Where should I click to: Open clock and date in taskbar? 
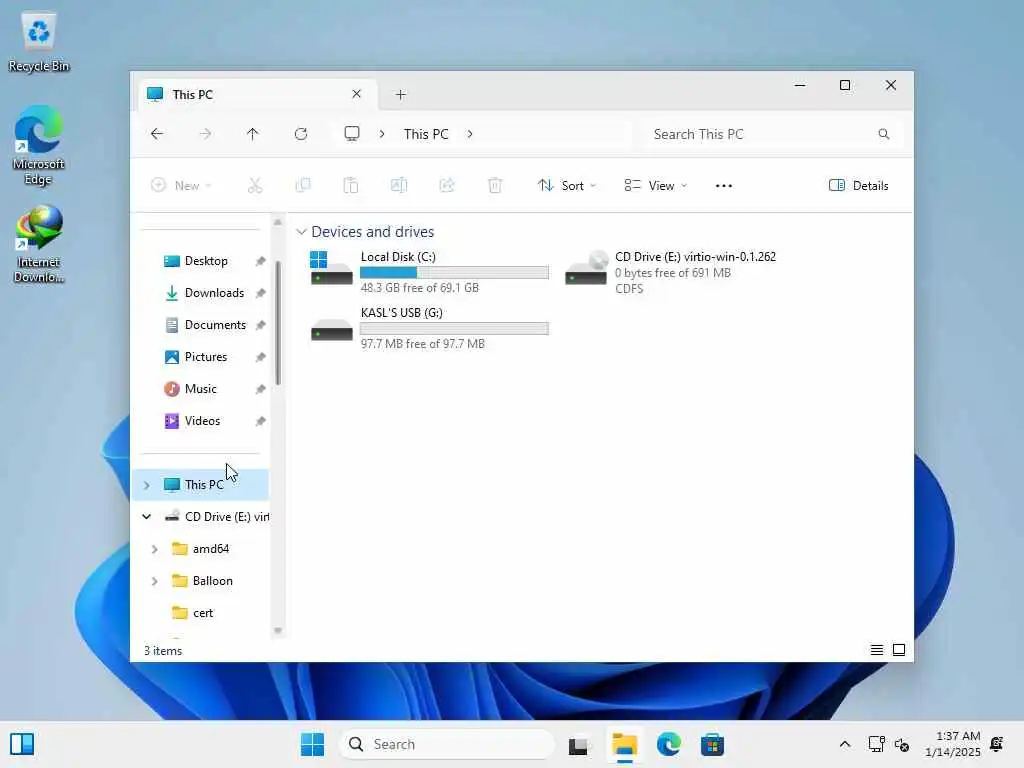pos(952,744)
